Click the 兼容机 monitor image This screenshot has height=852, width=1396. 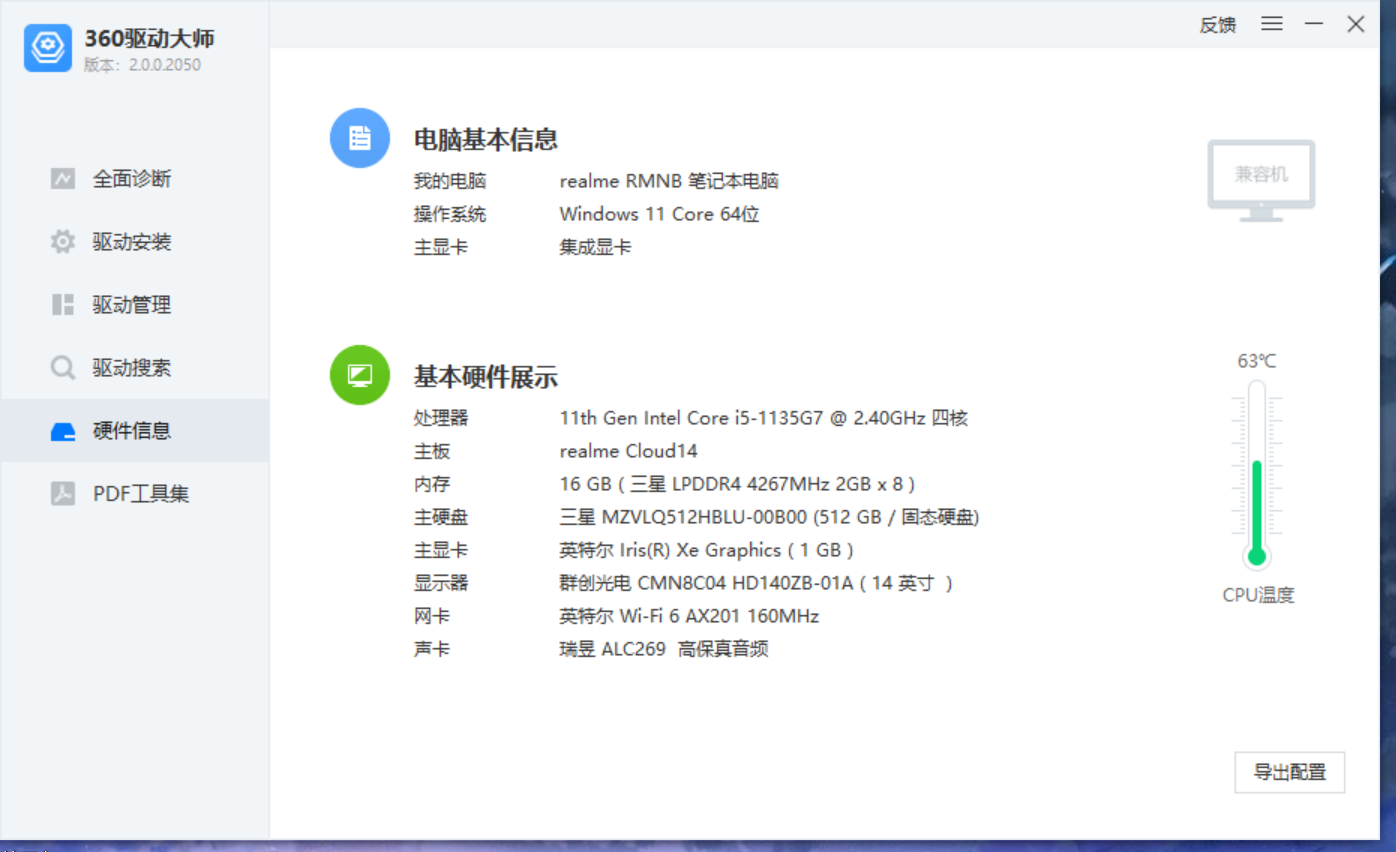[x=1261, y=181]
